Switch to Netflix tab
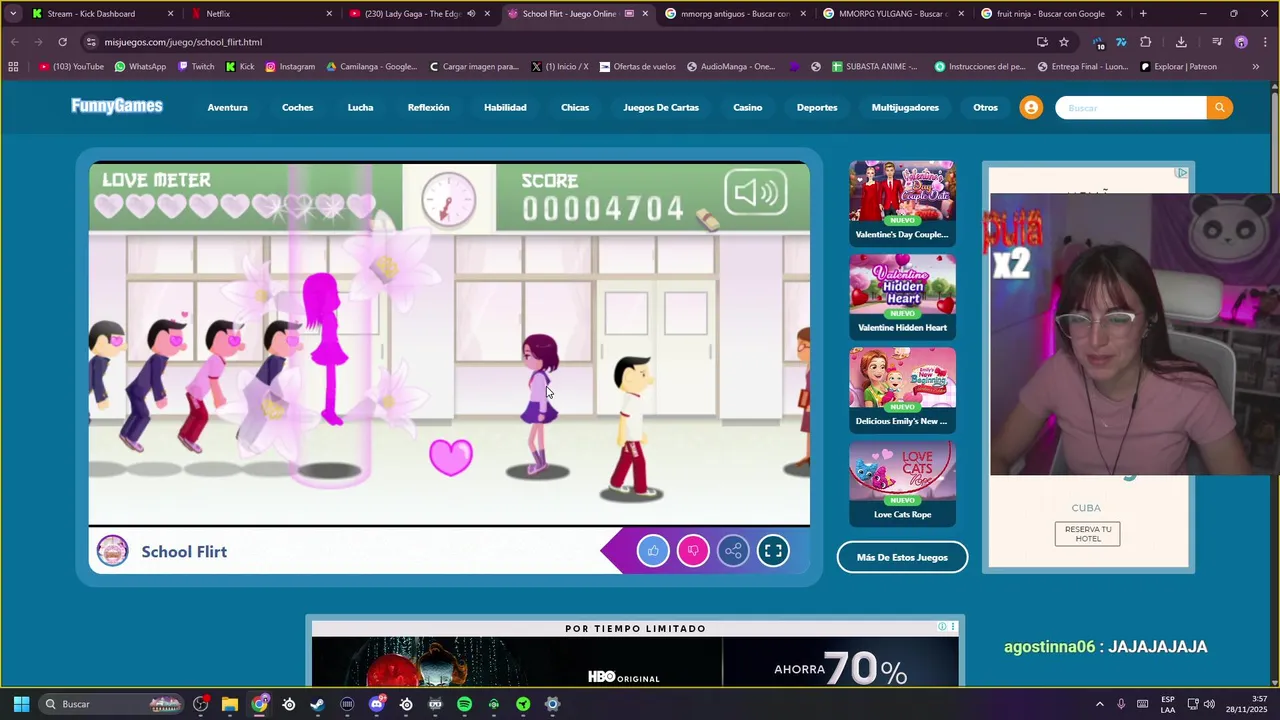1280x720 pixels. (x=262, y=14)
